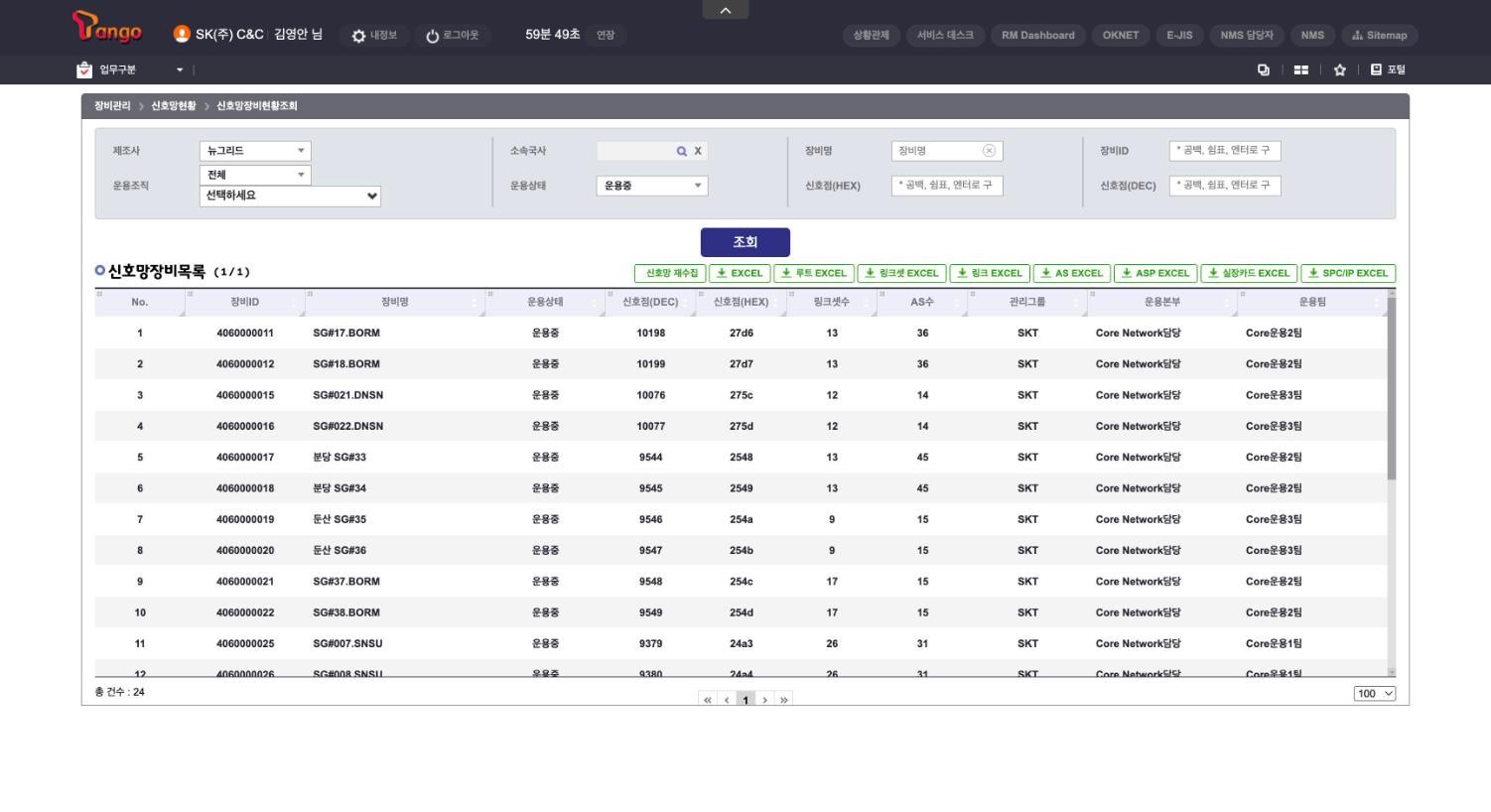This screenshot has height=812, width=1491.
Task: Open the 제조사 뉴그리드 dropdown
Action: [x=255, y=151]
